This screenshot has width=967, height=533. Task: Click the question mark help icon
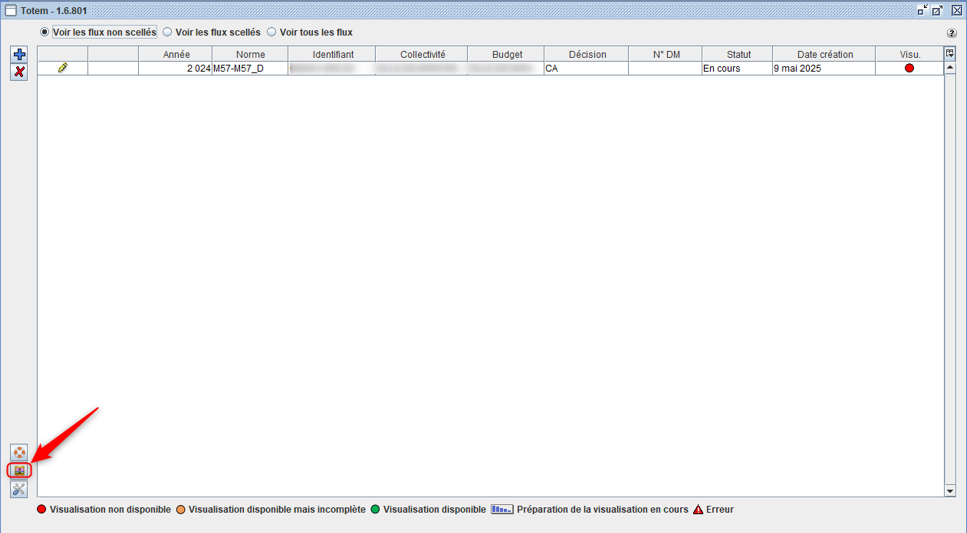click(x=951, y=33)
